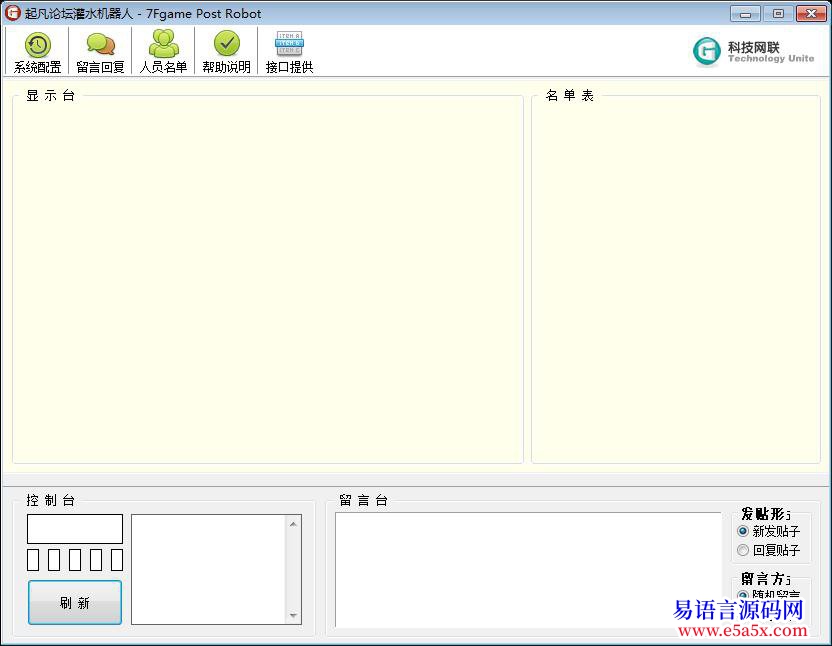Click the 留言回复 message reply icon

point(100,52)
